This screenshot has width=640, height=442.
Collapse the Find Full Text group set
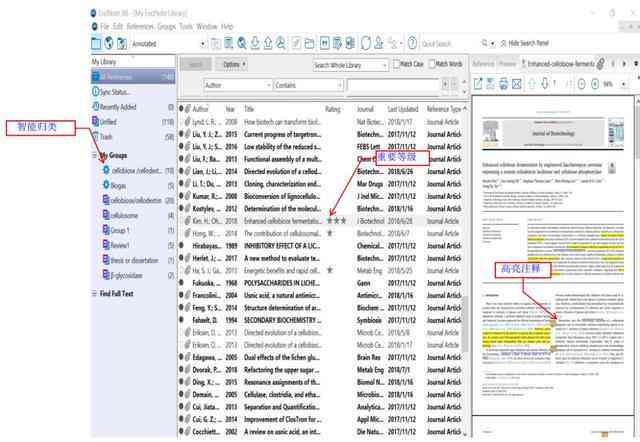[x=94, y=293]
